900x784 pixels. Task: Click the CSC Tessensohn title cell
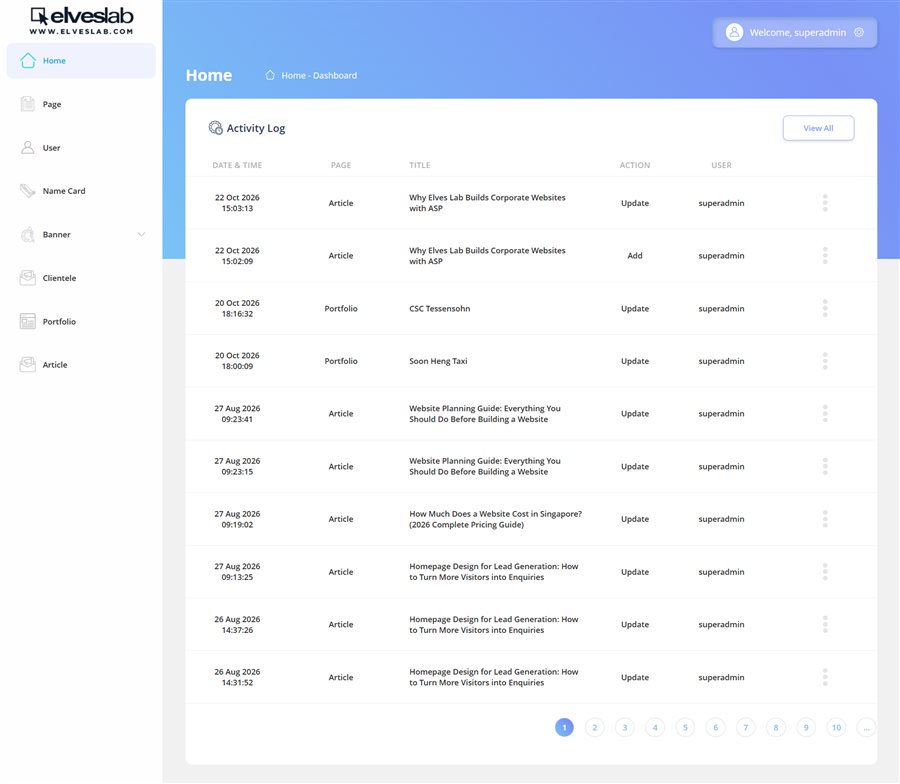440,308
